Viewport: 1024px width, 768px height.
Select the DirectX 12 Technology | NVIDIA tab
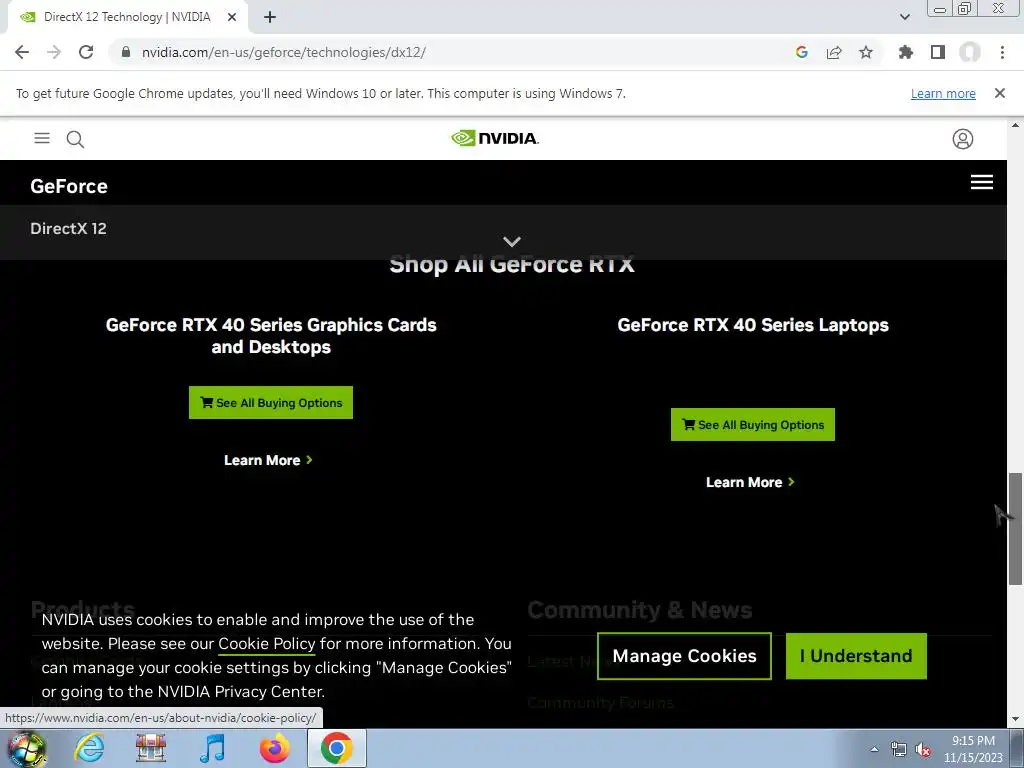click(x=127, y=18)
